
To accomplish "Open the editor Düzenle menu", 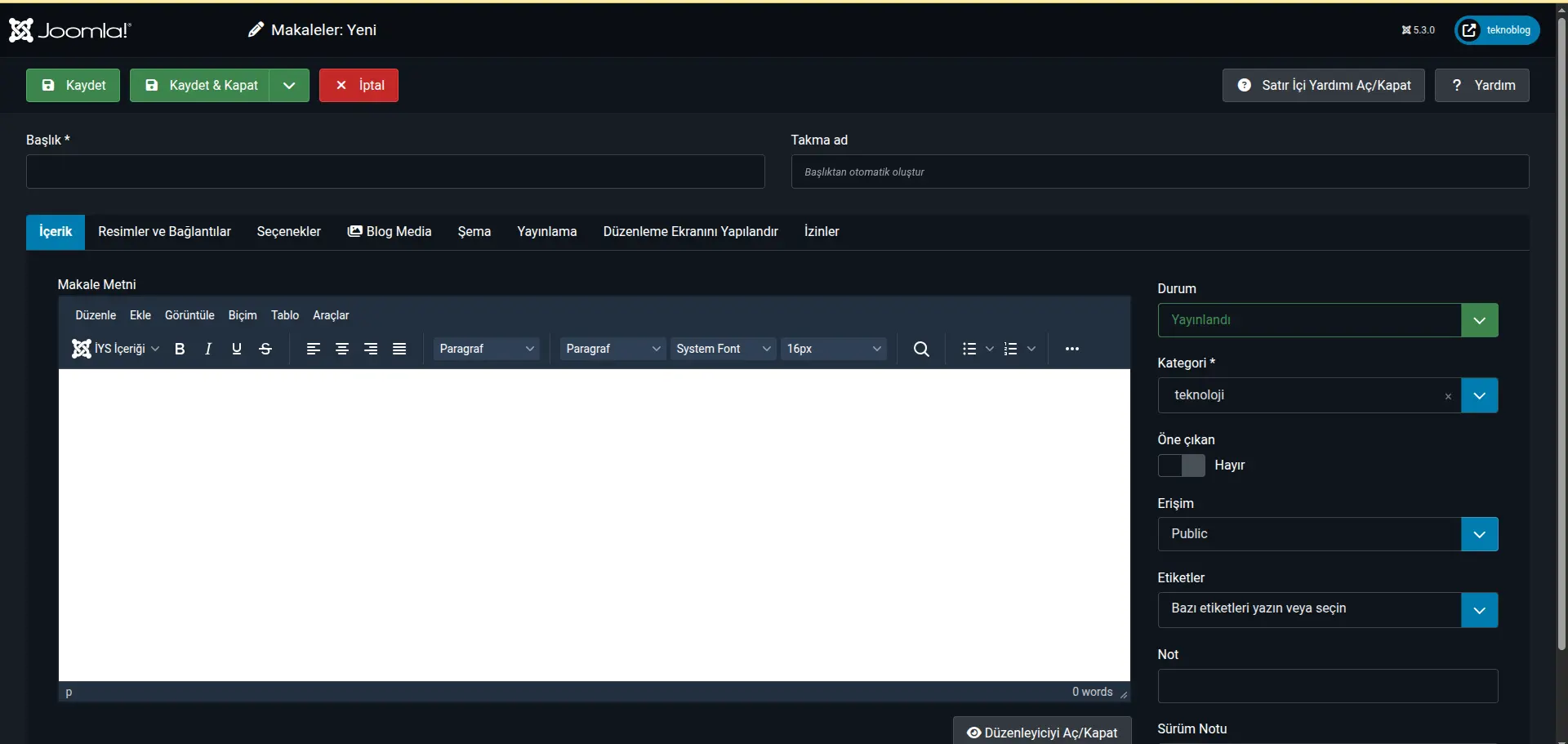I will [x=96, y=315].
